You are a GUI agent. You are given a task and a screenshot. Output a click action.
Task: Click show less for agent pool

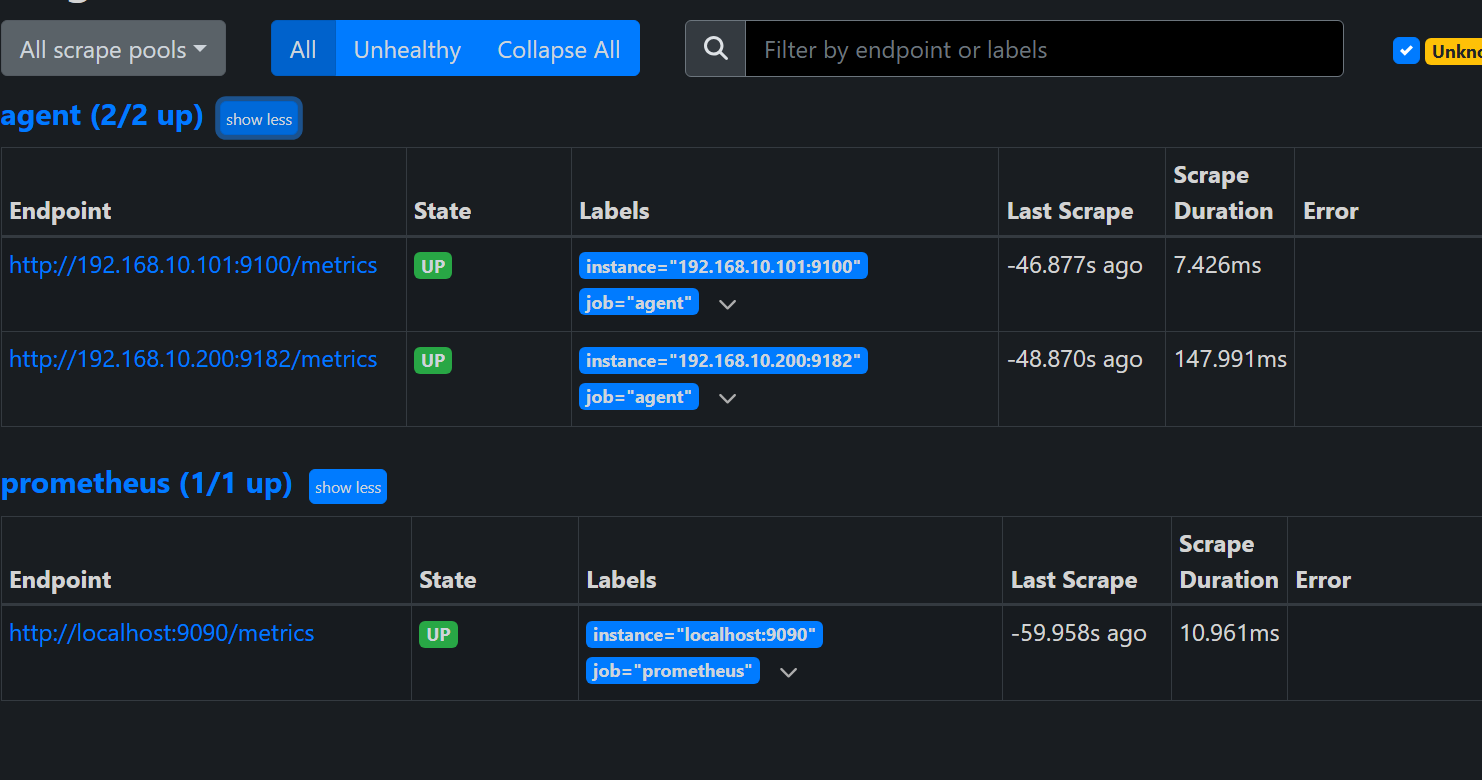259,119
